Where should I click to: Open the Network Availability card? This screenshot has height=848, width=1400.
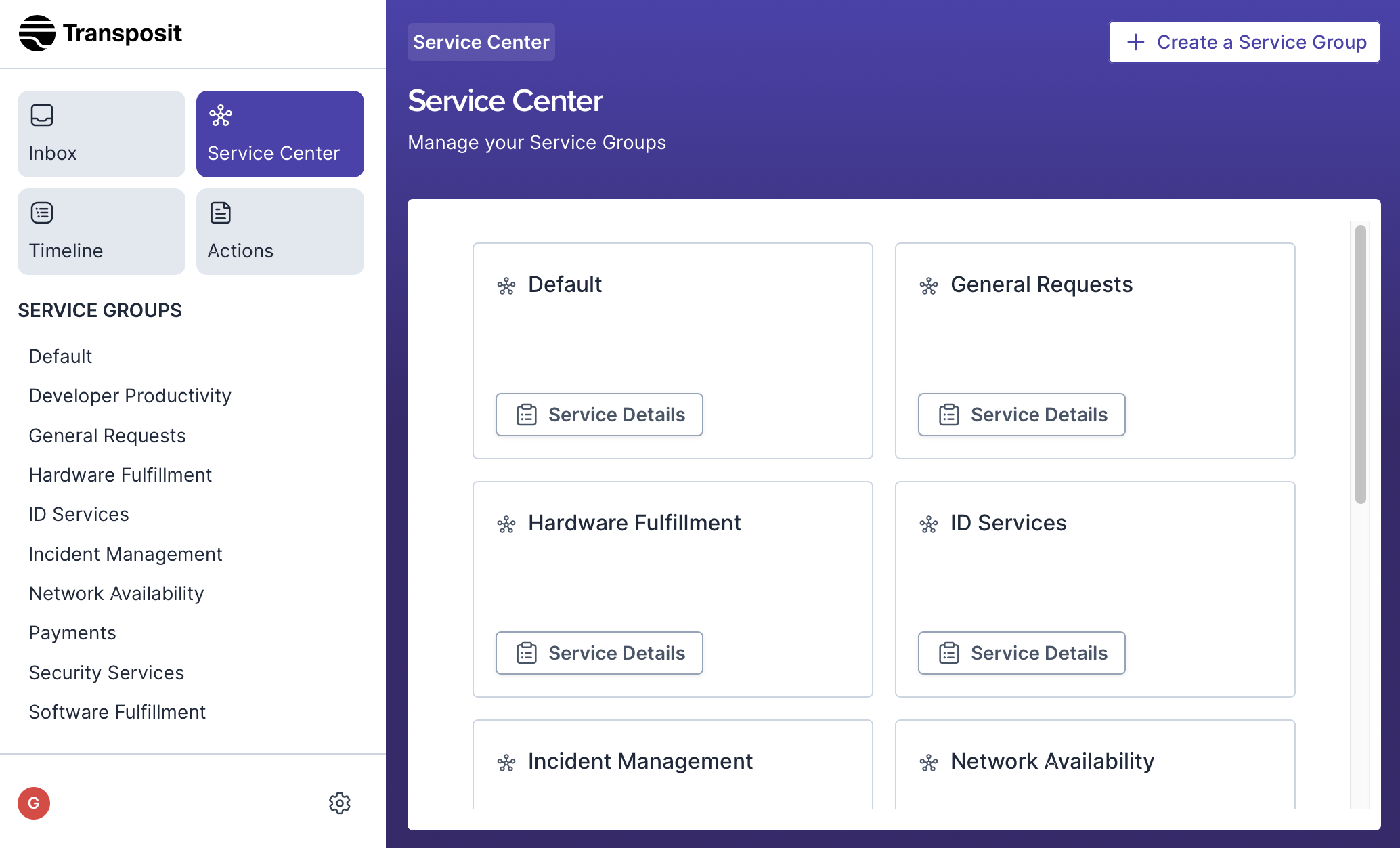(1052, 761)
